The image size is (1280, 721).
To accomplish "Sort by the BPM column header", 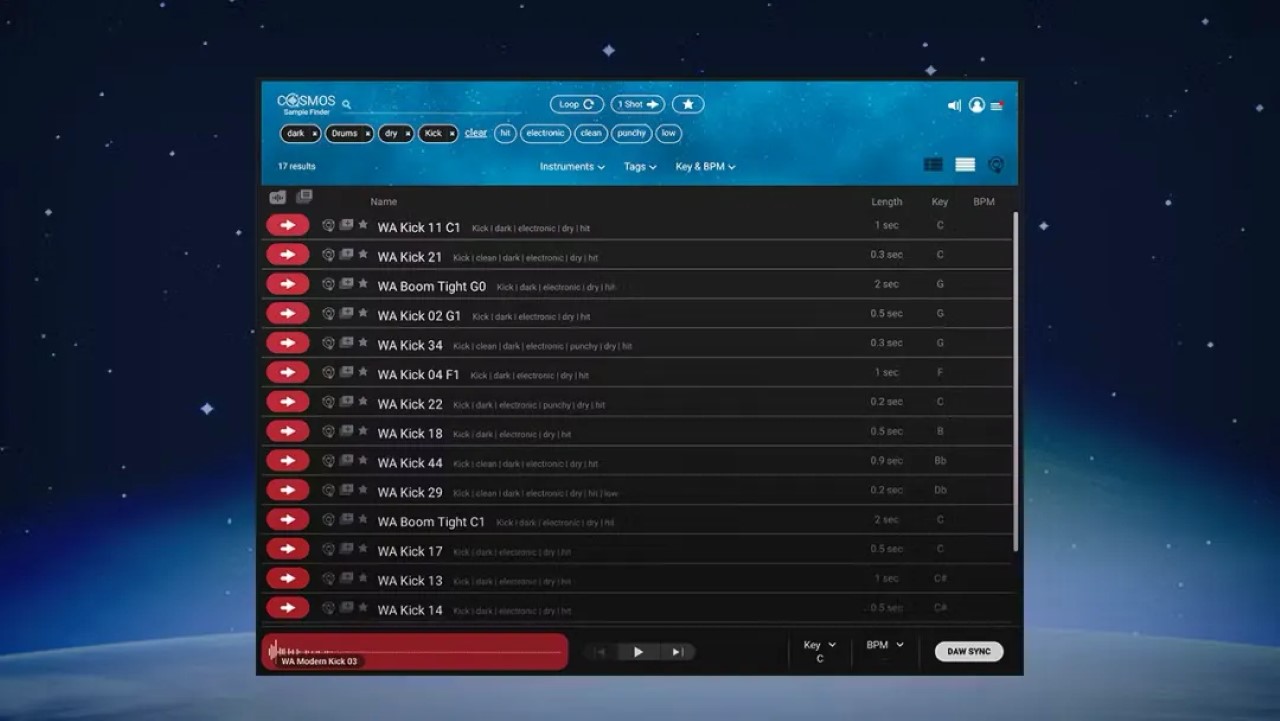I will pos(984,202).
